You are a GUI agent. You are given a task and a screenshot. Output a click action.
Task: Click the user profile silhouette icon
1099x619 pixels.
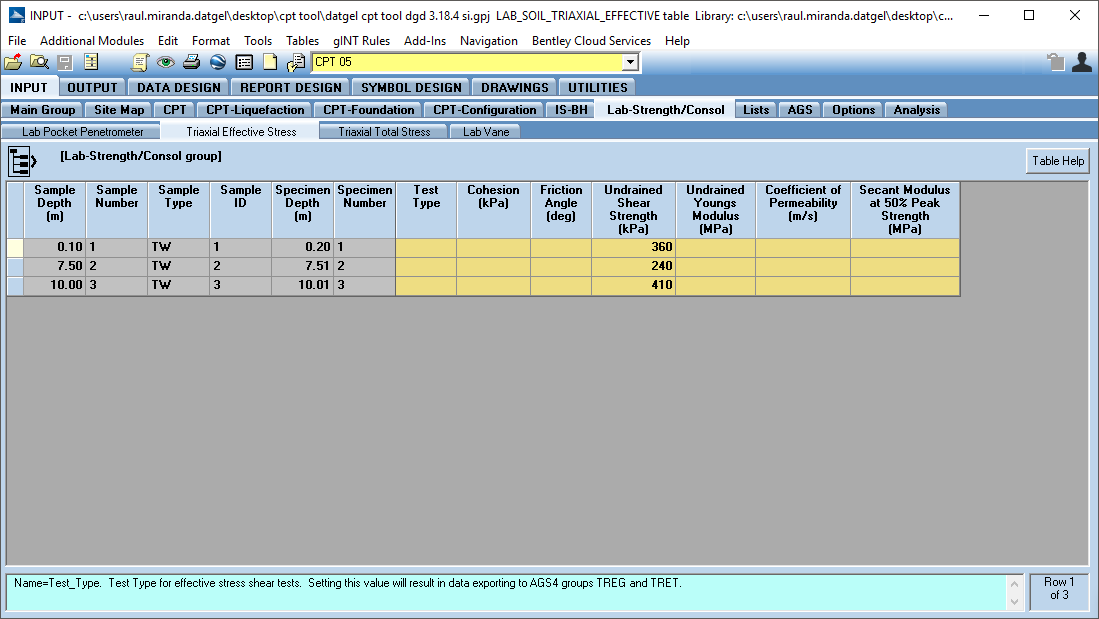pos(1081,63)
